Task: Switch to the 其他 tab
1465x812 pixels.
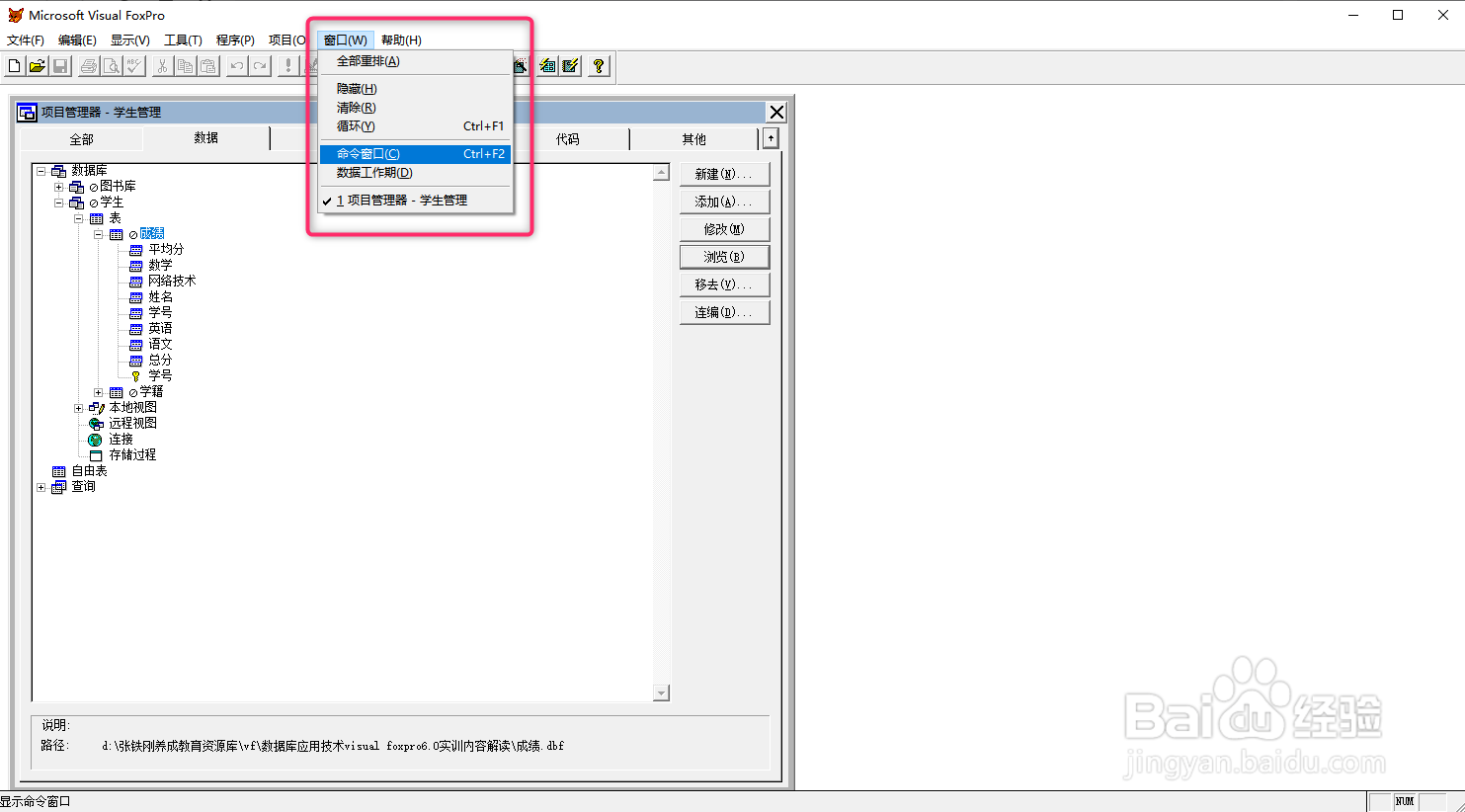Action: click(693, 139)
